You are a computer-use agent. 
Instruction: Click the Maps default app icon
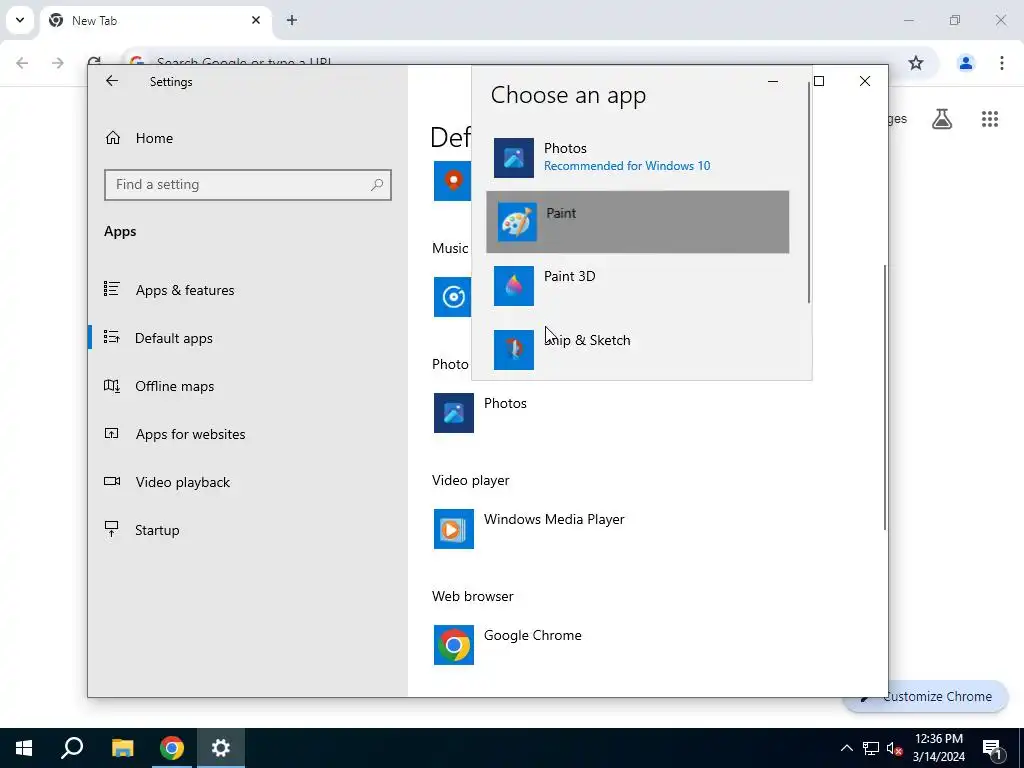[453, 181]
